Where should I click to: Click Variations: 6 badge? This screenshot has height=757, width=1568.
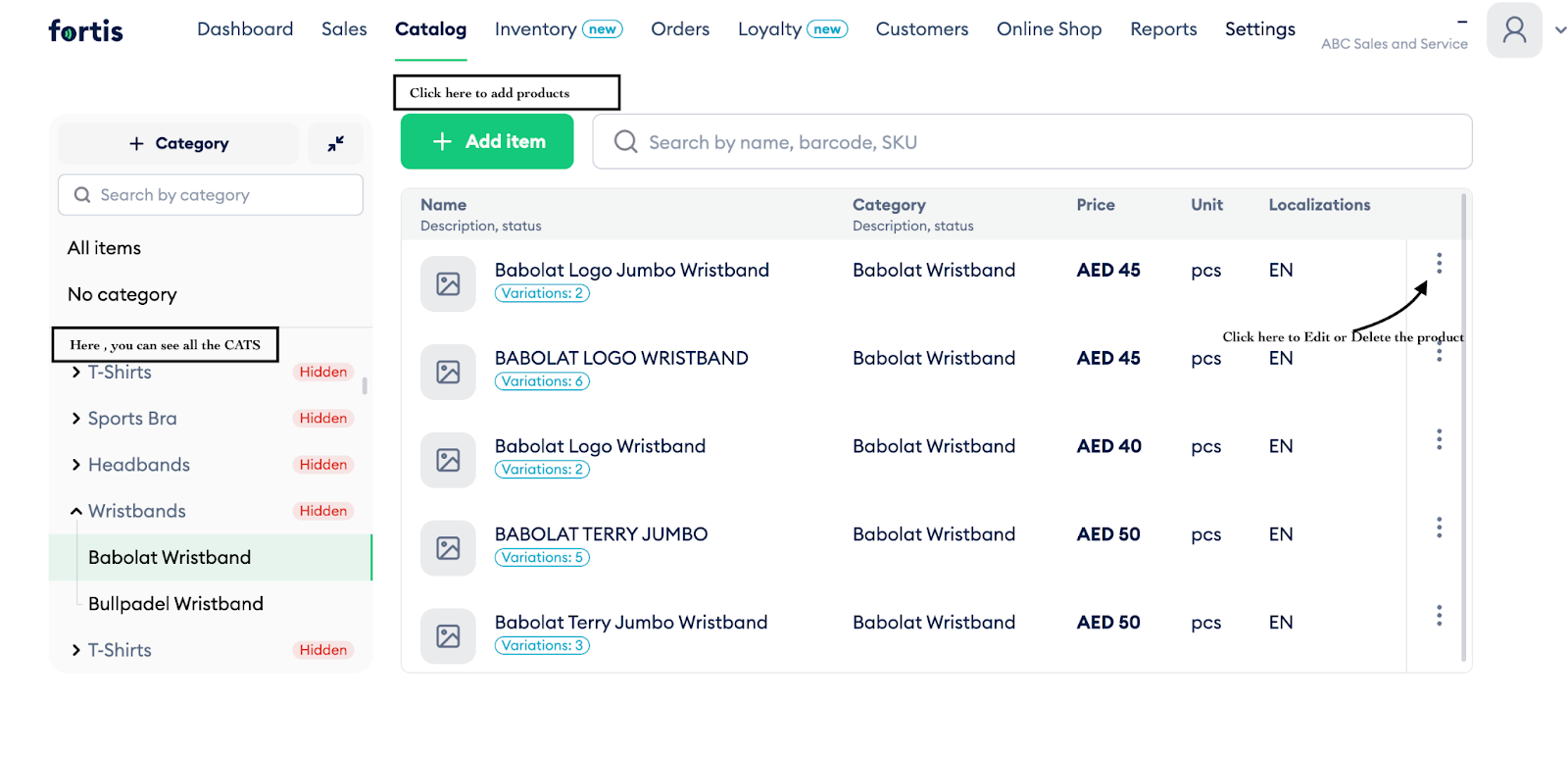(542, 381)
